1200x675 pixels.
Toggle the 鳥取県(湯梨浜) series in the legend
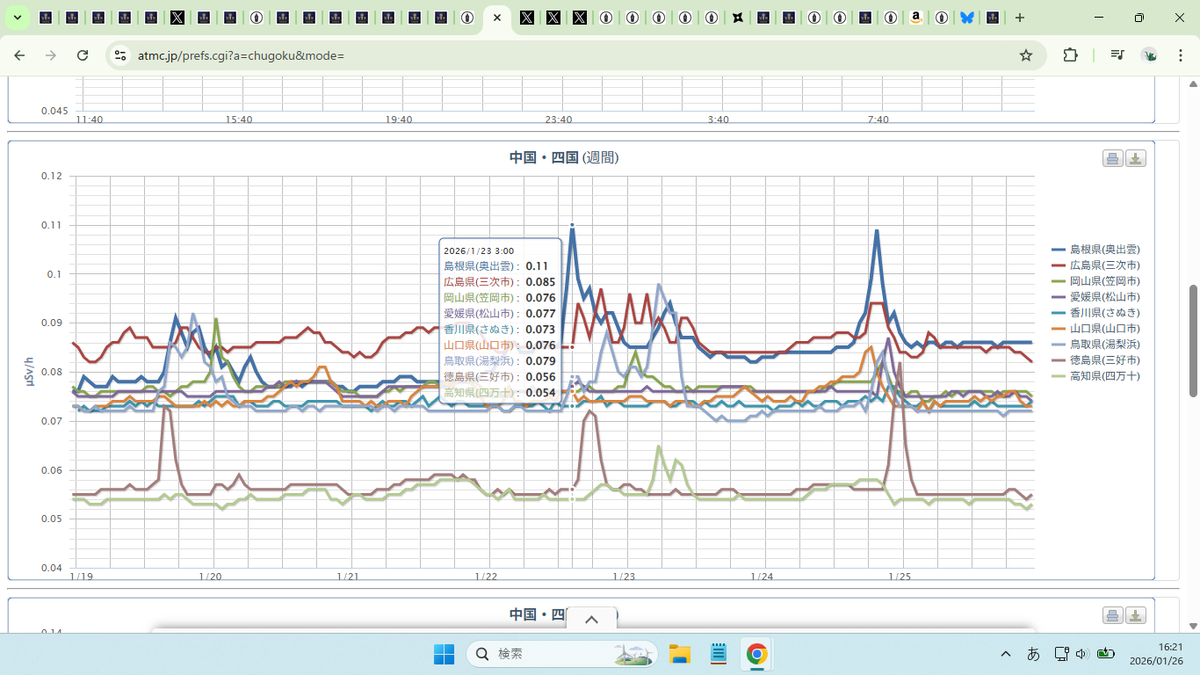point(1096,344)
